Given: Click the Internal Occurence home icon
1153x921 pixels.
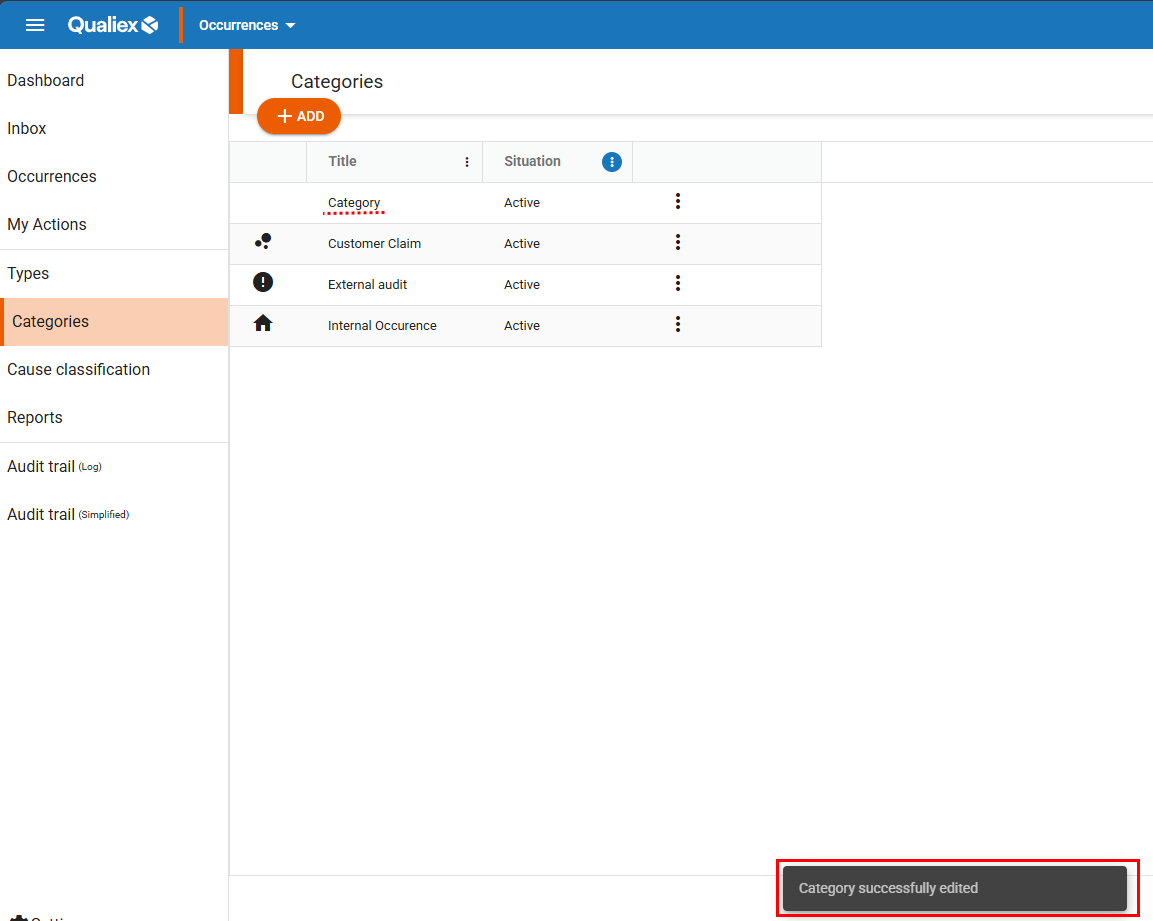Looking at the screenshot, I should pyautogui.click(x=263, y=324).
